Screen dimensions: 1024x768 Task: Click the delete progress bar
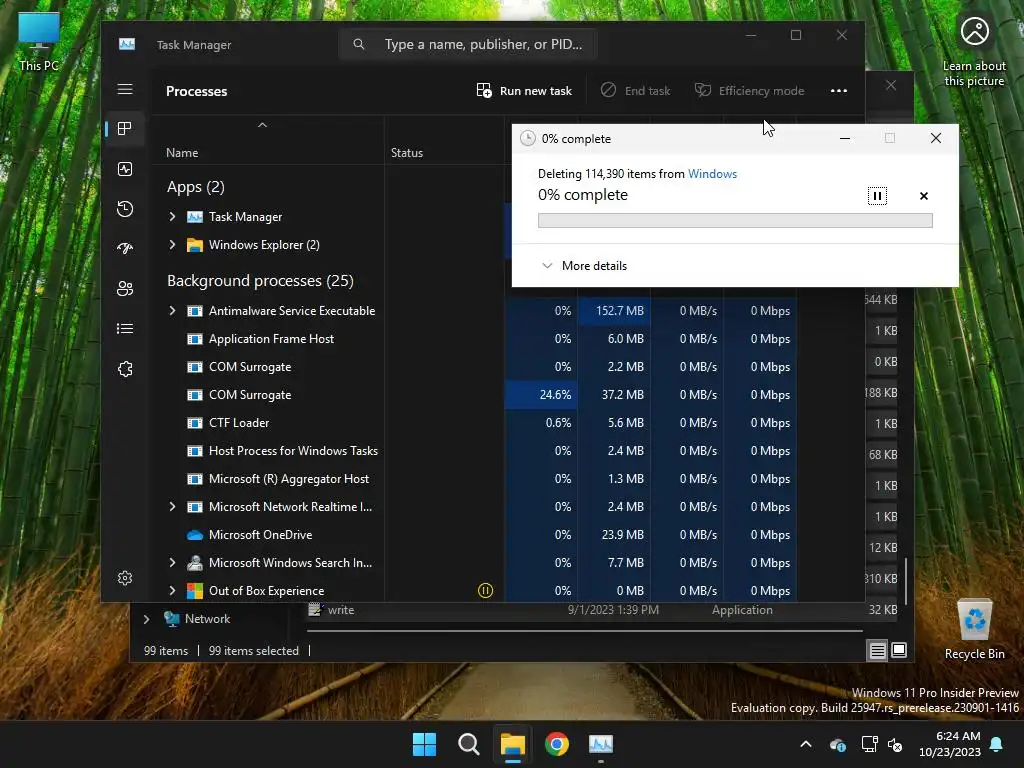[735, 221]
